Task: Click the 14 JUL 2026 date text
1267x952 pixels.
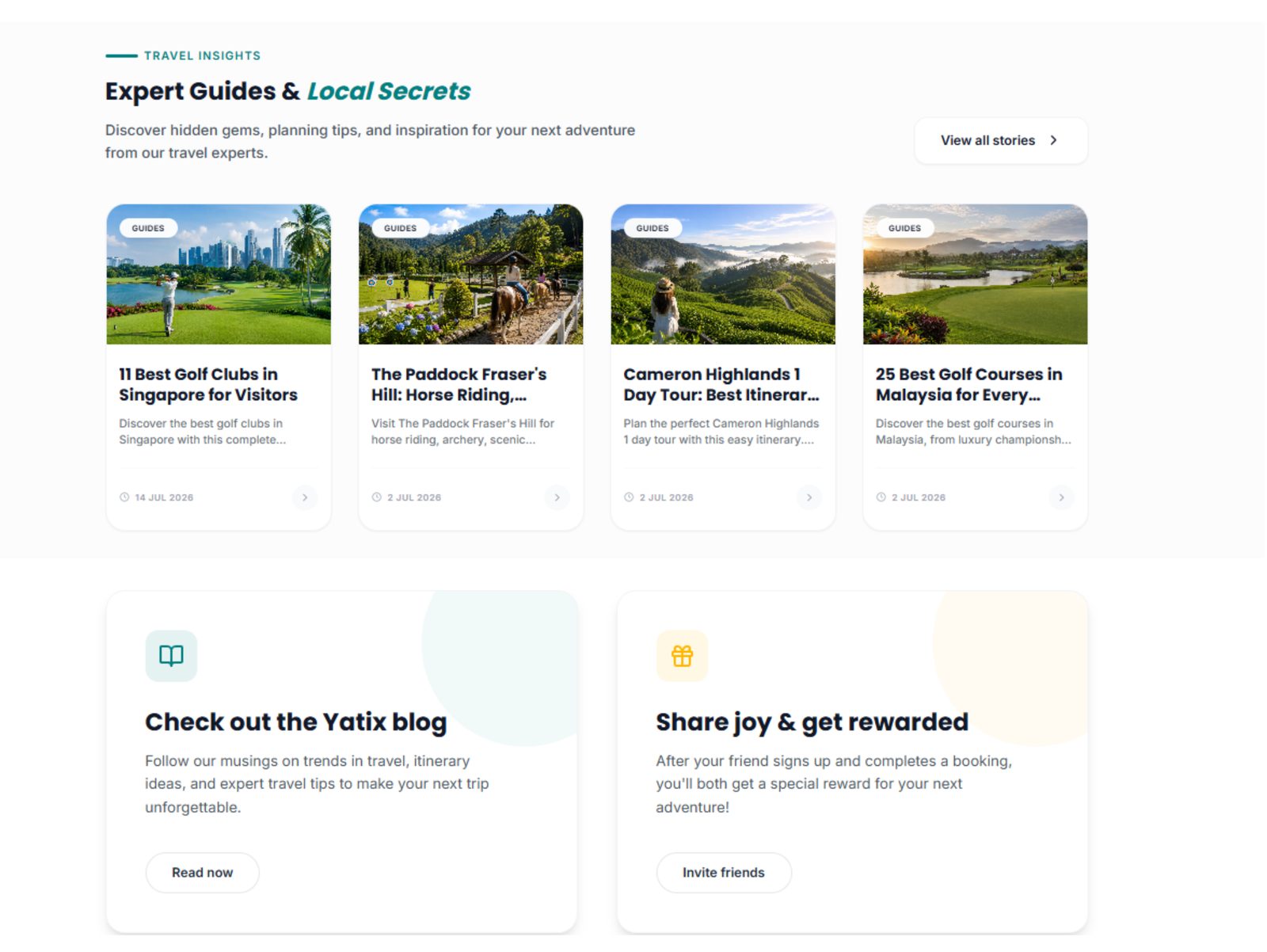Action: tap(164, 498)
